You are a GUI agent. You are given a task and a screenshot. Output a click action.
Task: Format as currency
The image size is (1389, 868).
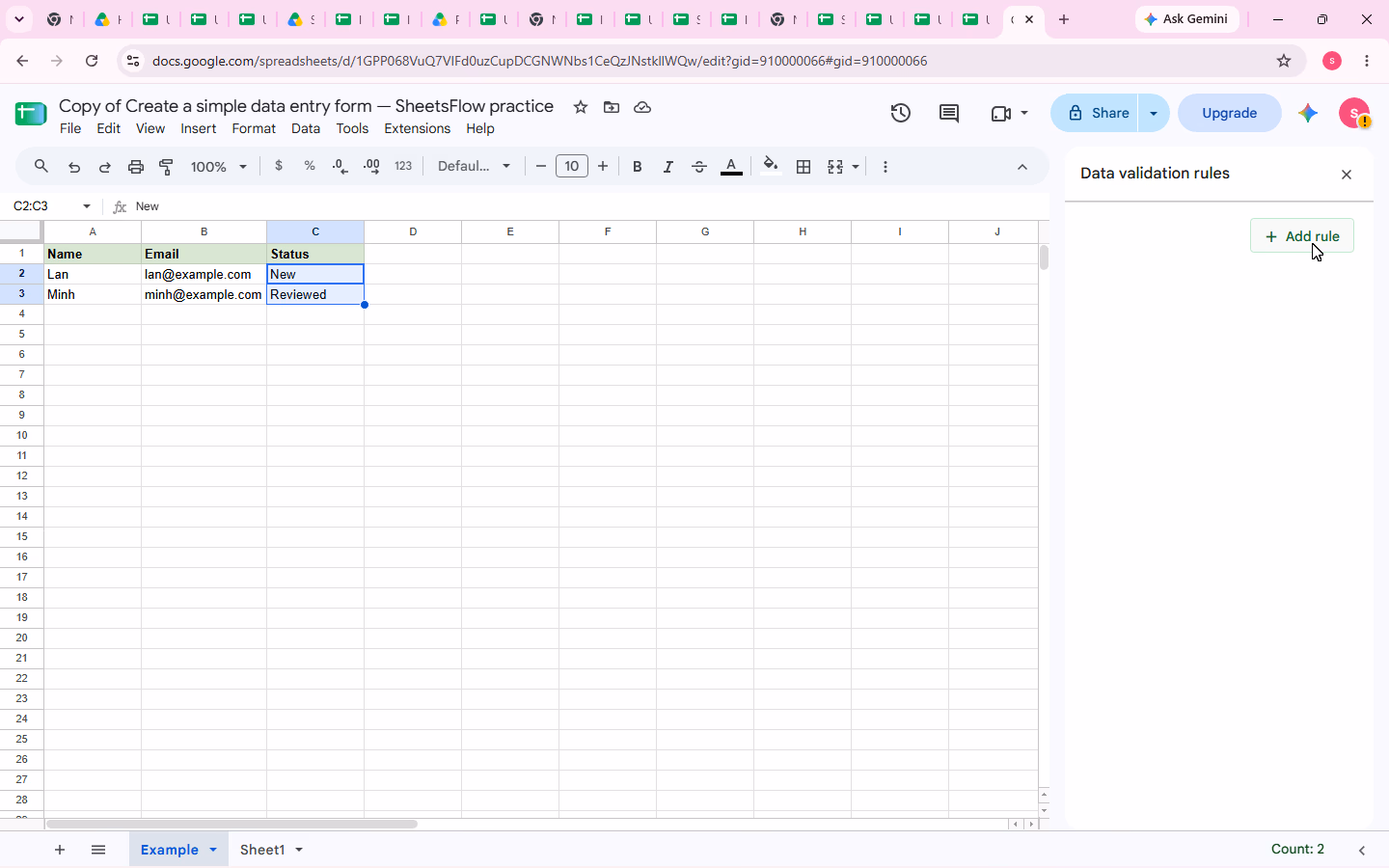[x=279, y=166]
